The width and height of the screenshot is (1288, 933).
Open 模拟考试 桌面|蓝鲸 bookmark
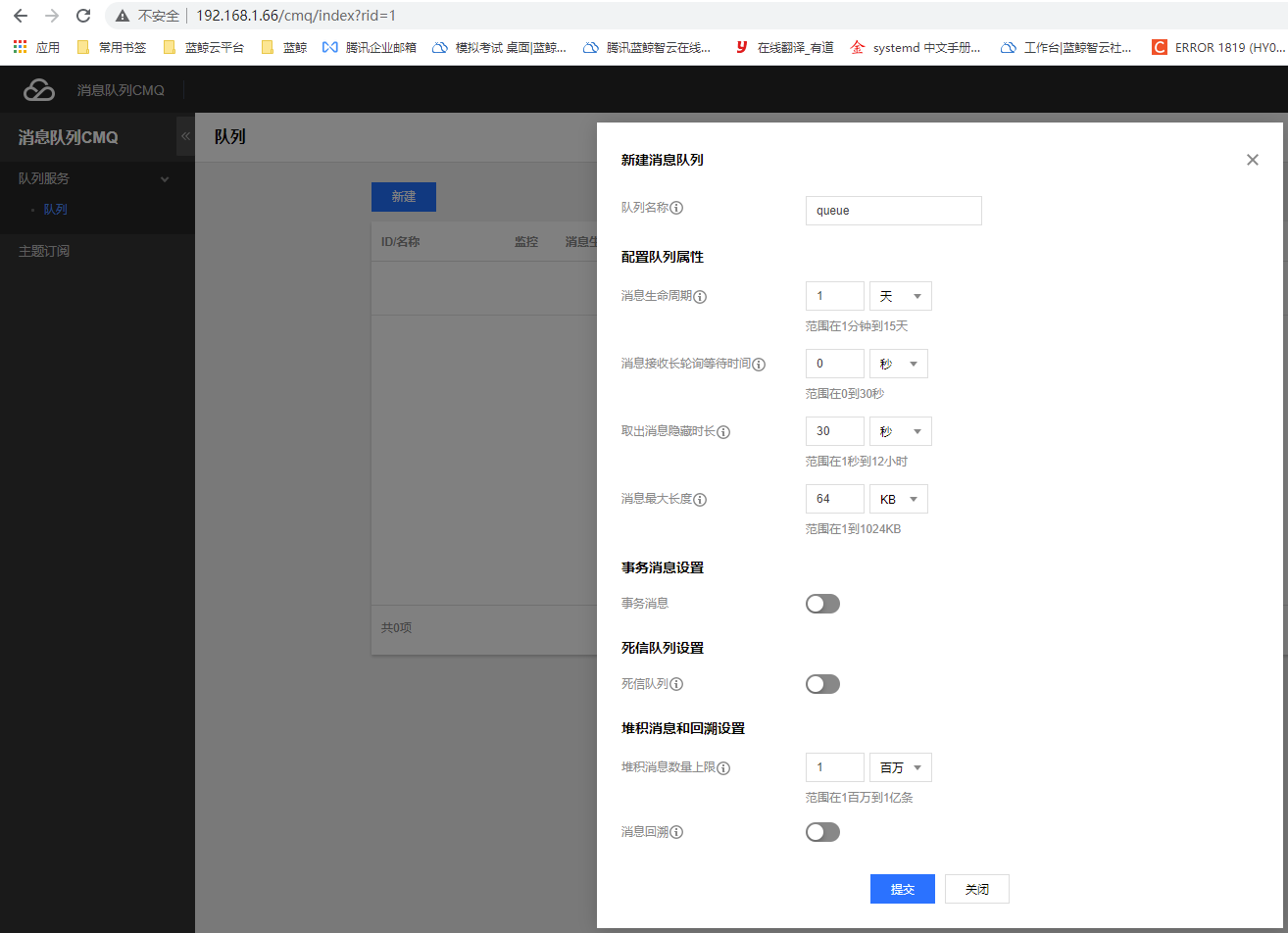click(x=500, y=47)
